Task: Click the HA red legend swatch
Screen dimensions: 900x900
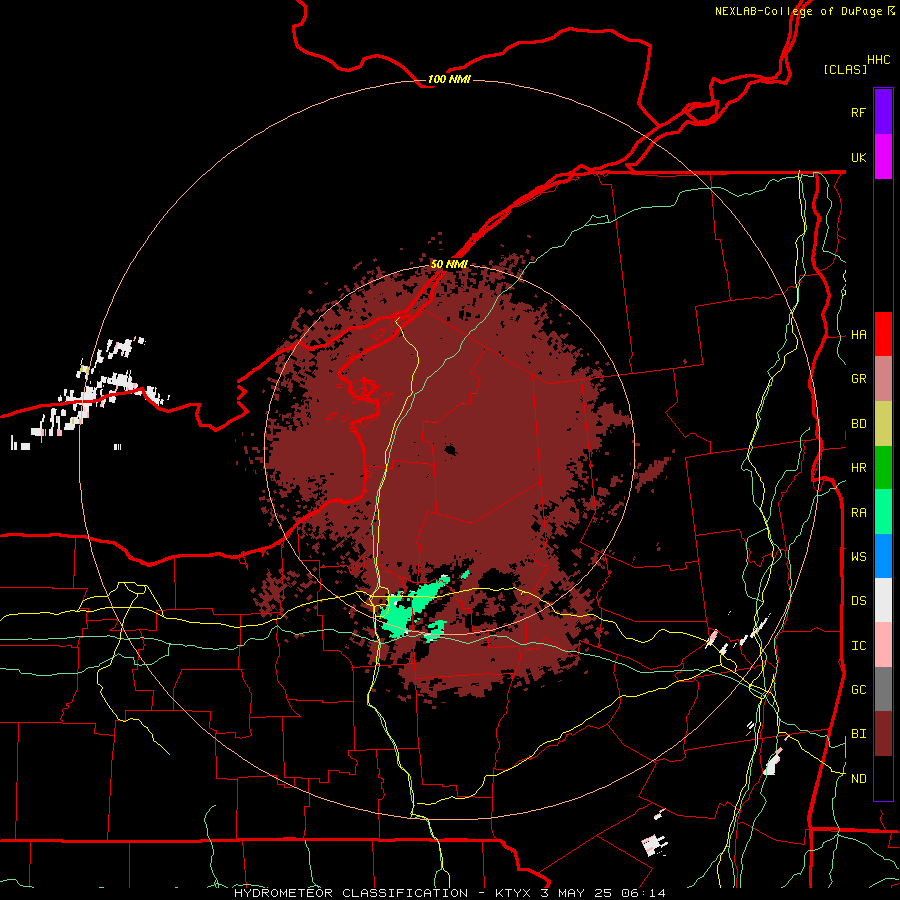Action: pyautogui.click(x=883, y=334)
